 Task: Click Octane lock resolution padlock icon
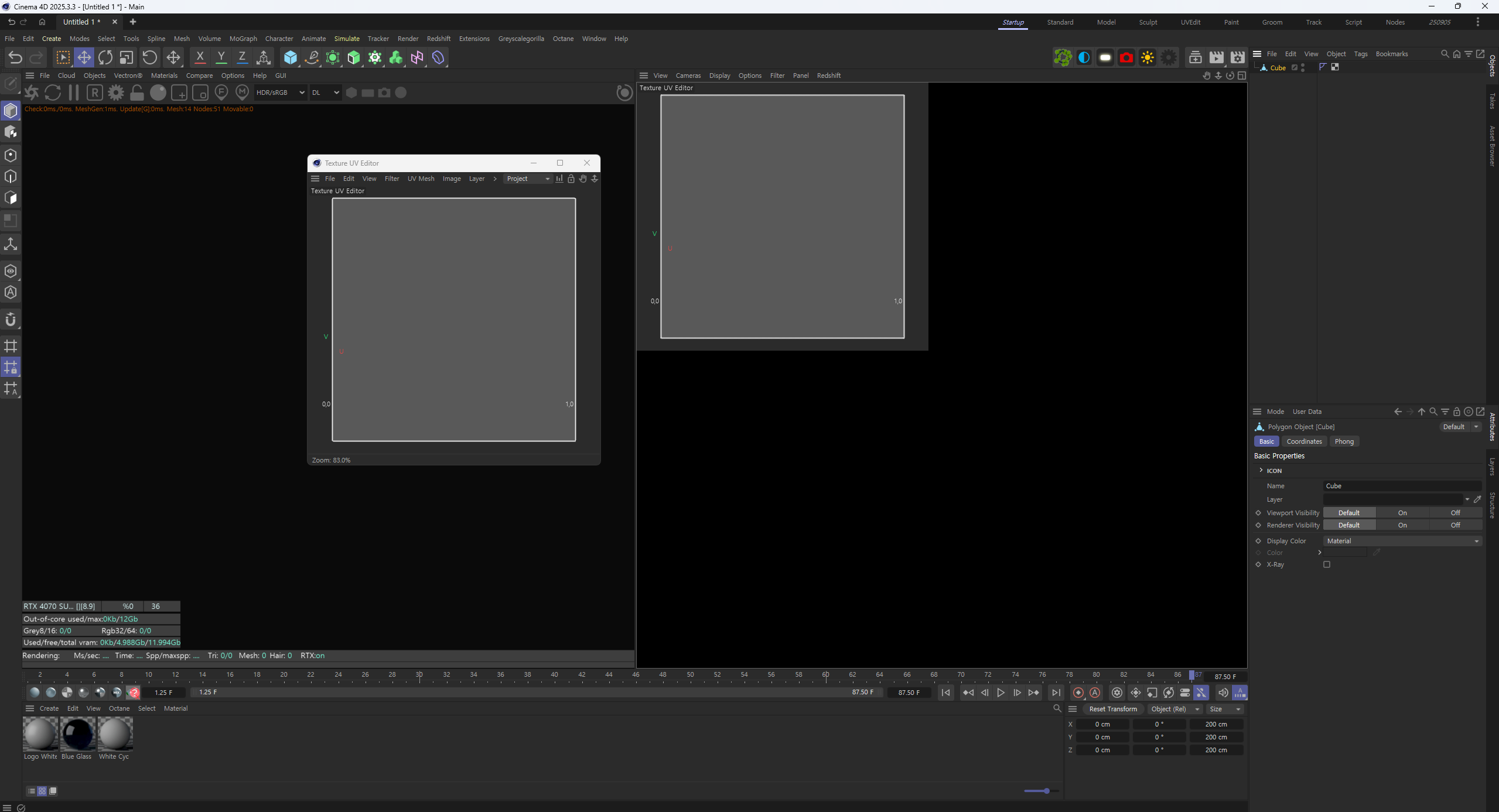137,92
